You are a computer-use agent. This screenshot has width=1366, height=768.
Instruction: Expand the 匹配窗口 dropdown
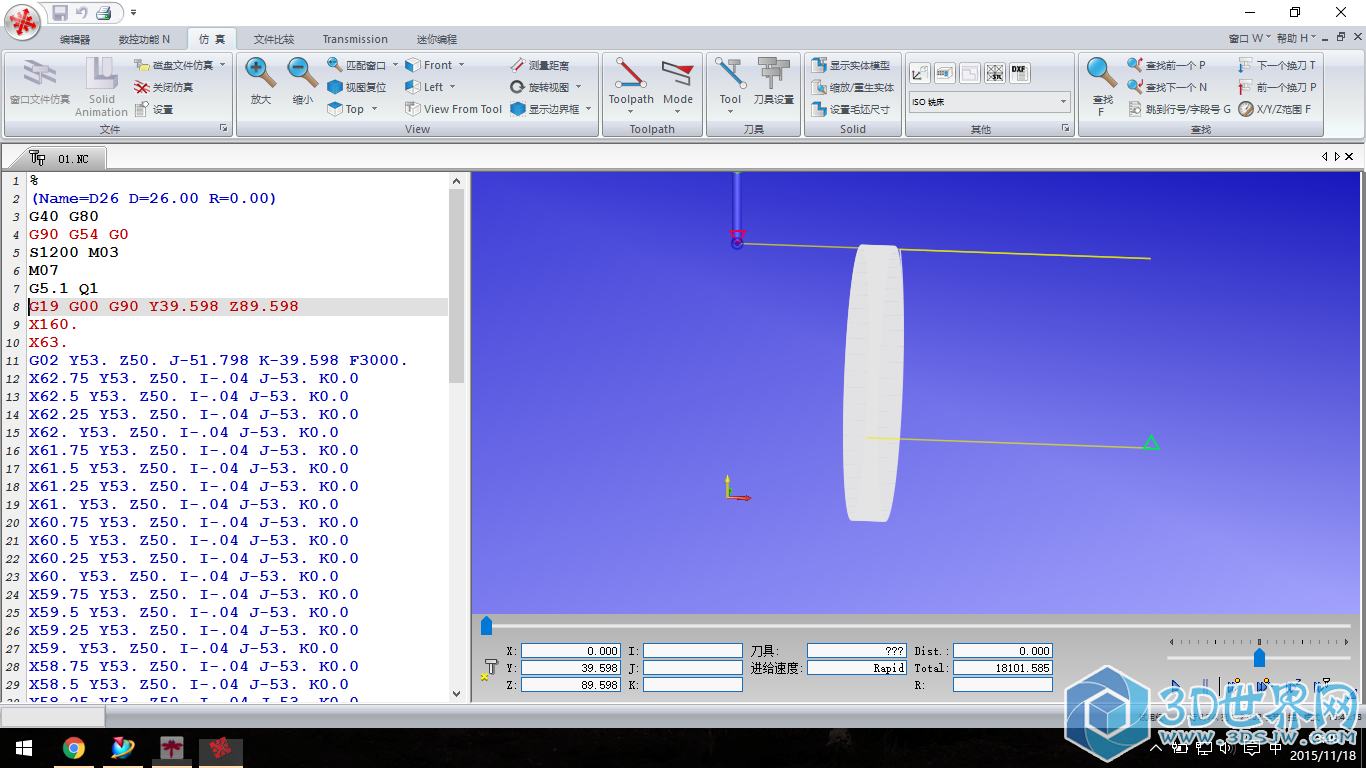[395, 65]
